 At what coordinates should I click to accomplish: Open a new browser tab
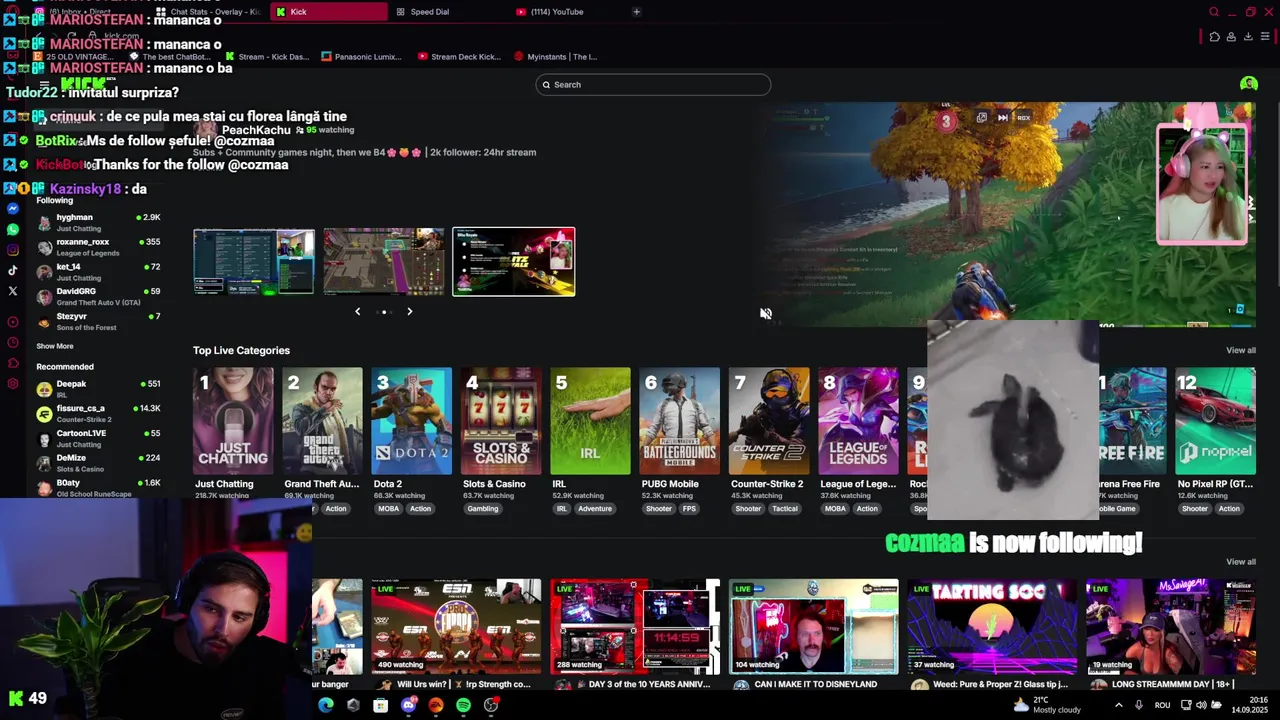[637, 12]
